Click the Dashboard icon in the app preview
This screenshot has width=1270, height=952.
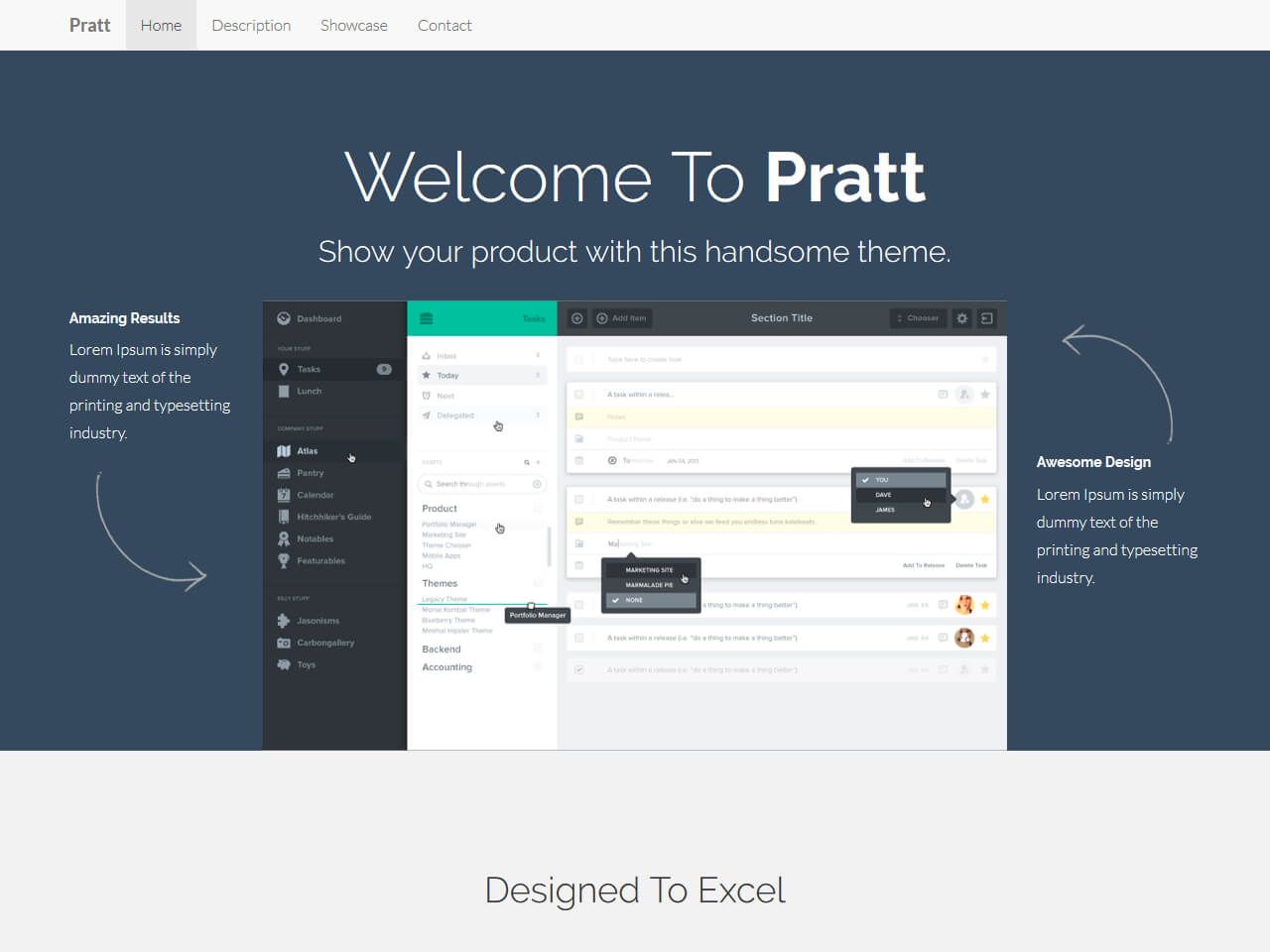pyautogui.click(x=284, y=318)
